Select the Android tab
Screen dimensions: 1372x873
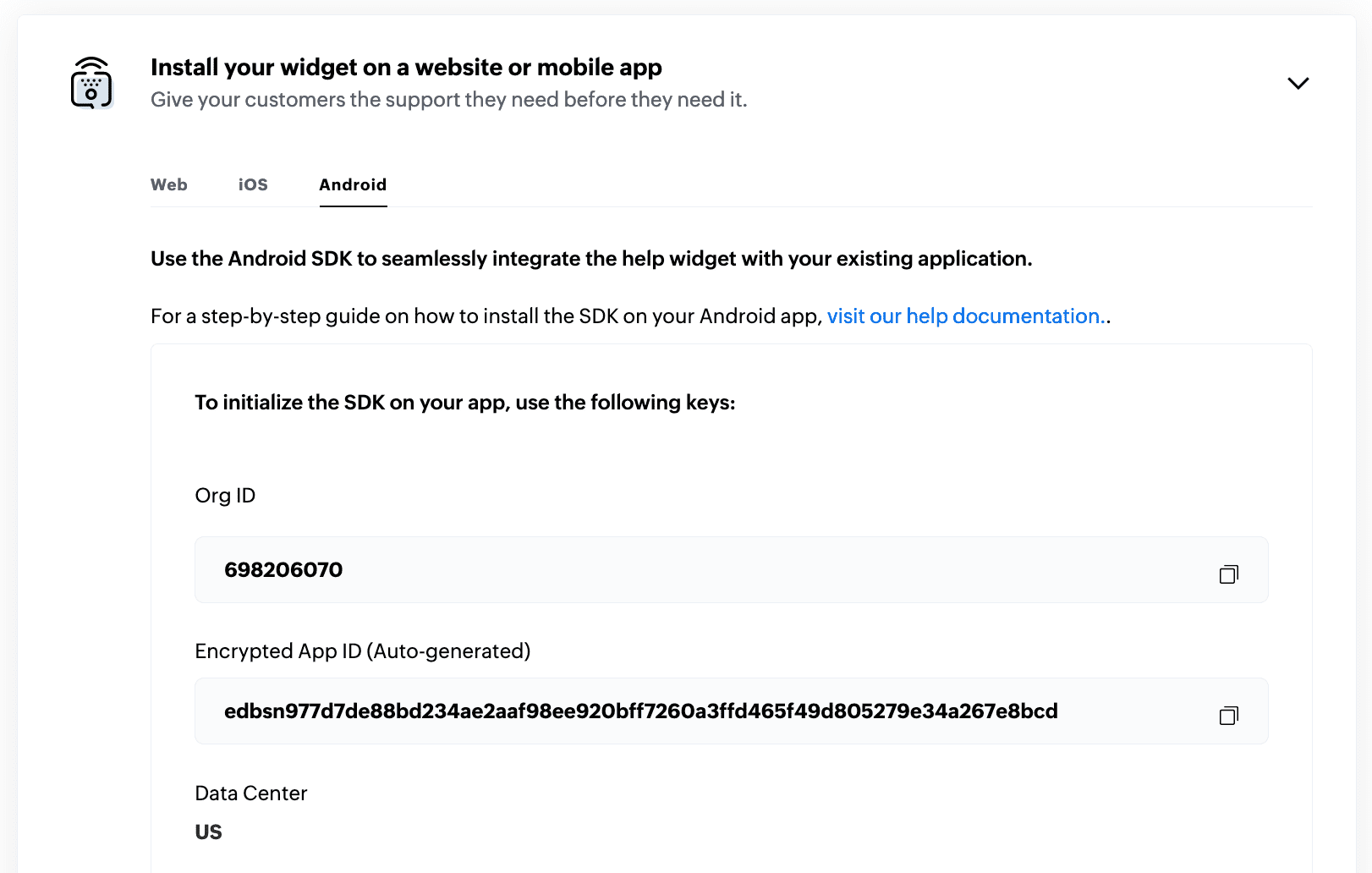[x=353, y=184]
